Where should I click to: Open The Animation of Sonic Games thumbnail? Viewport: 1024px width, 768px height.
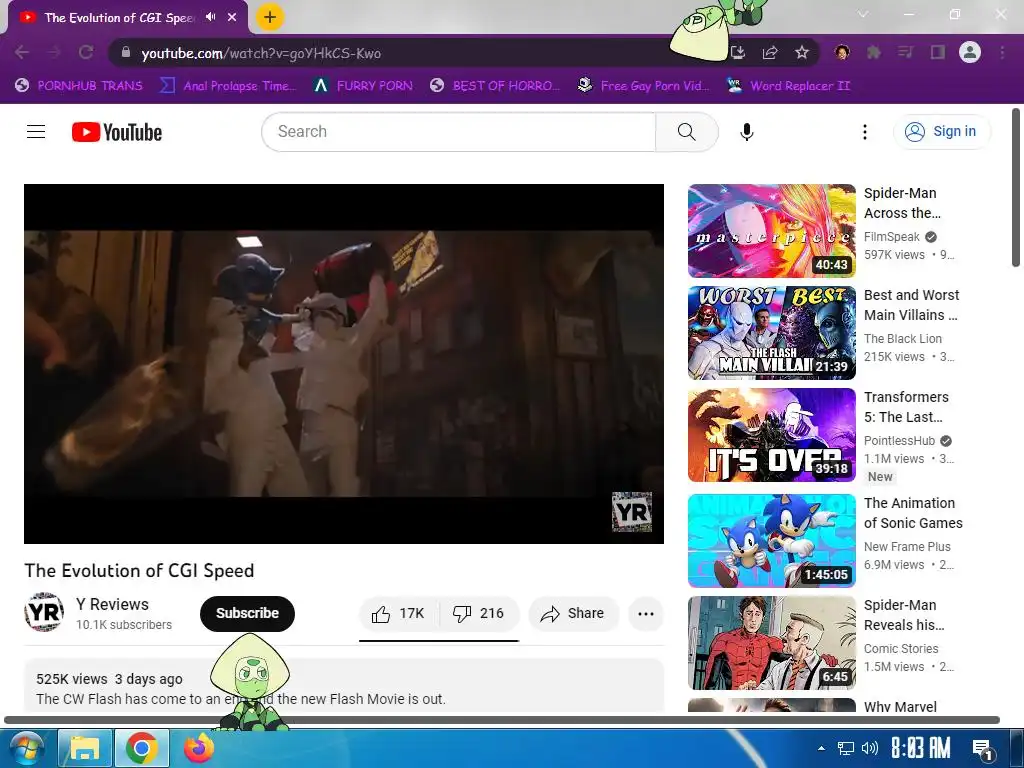(x=772, y=541)
